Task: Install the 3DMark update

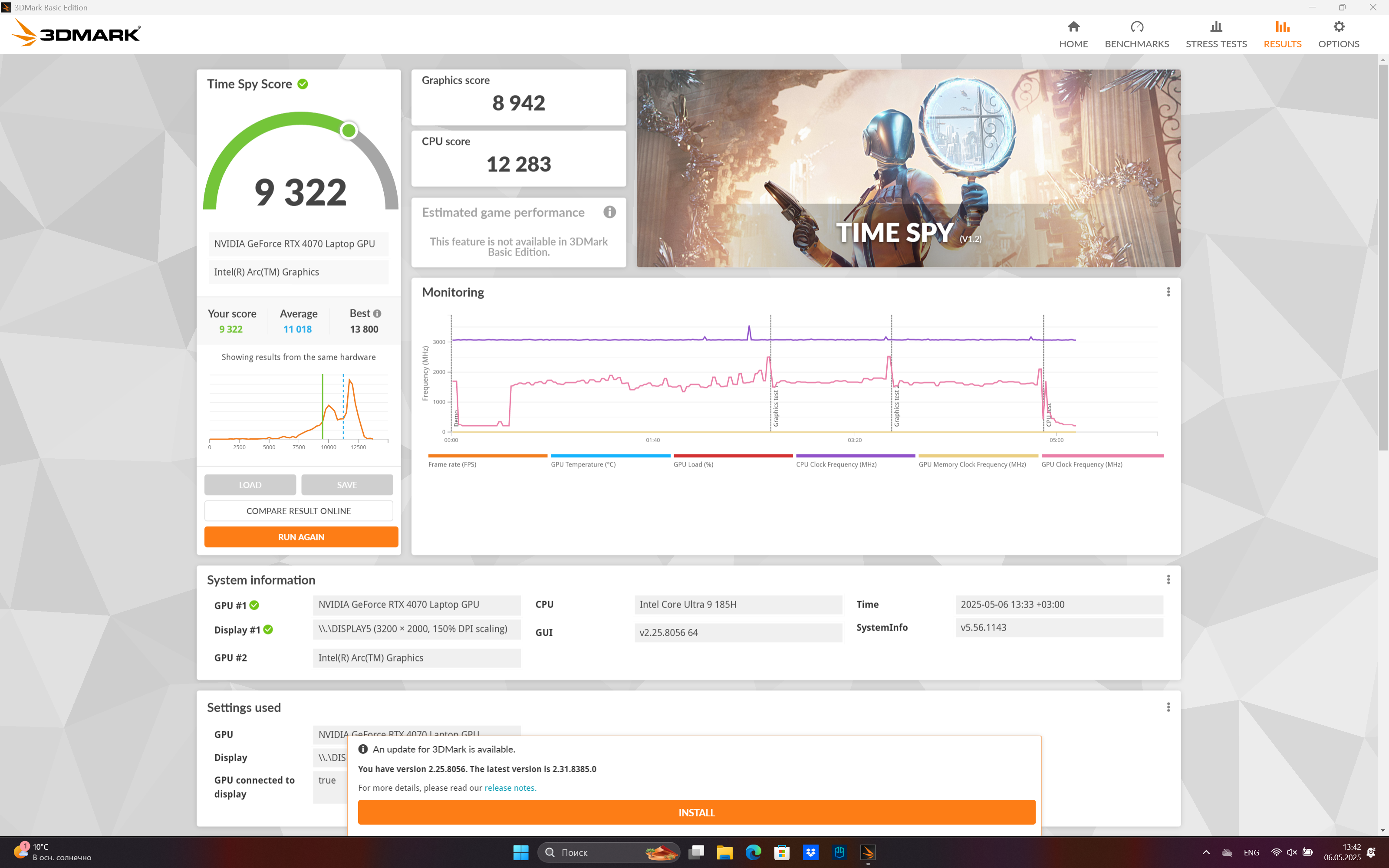Action: coord(696,812)
